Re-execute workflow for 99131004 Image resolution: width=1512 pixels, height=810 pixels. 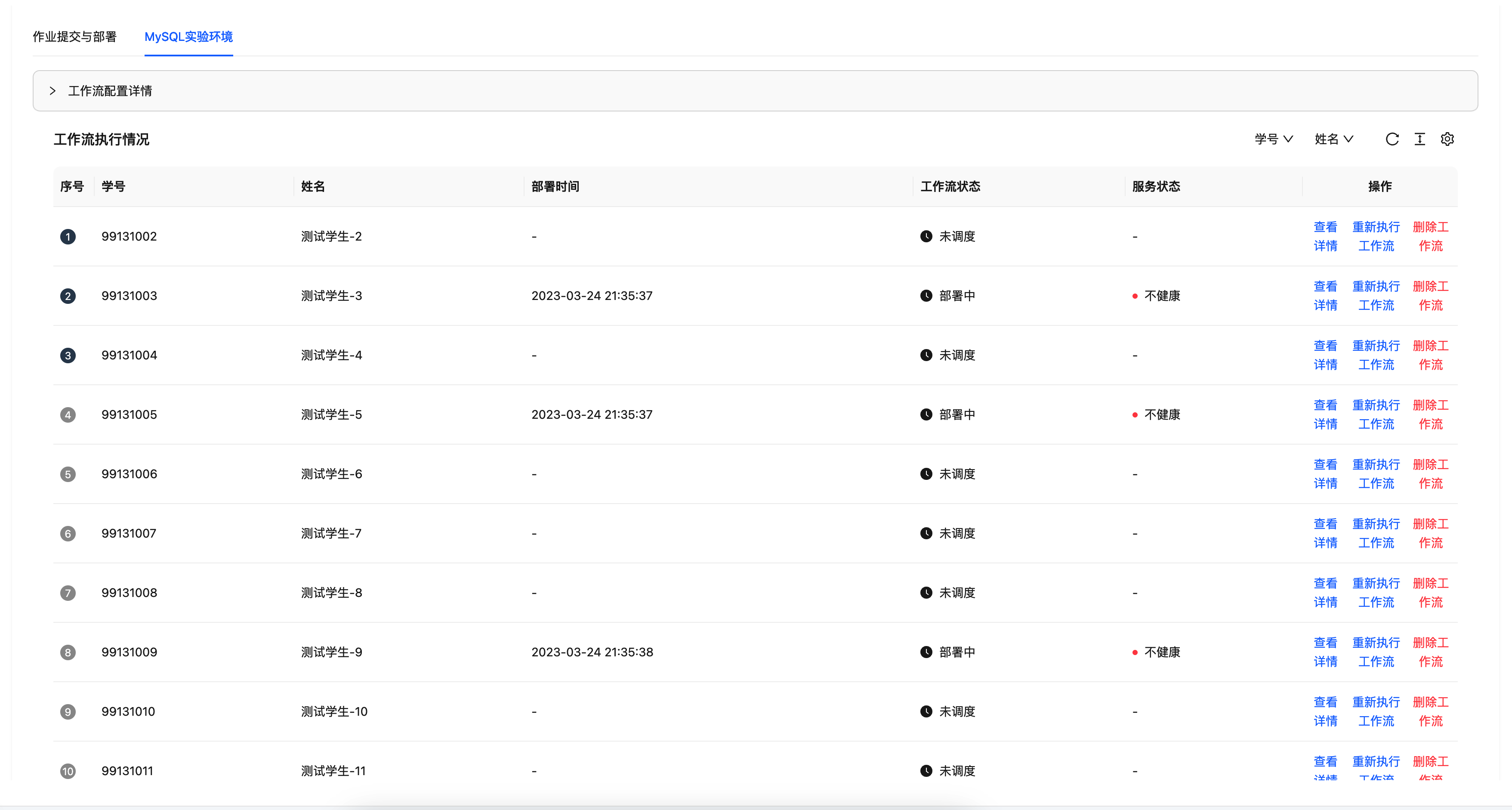(1375, 355)
